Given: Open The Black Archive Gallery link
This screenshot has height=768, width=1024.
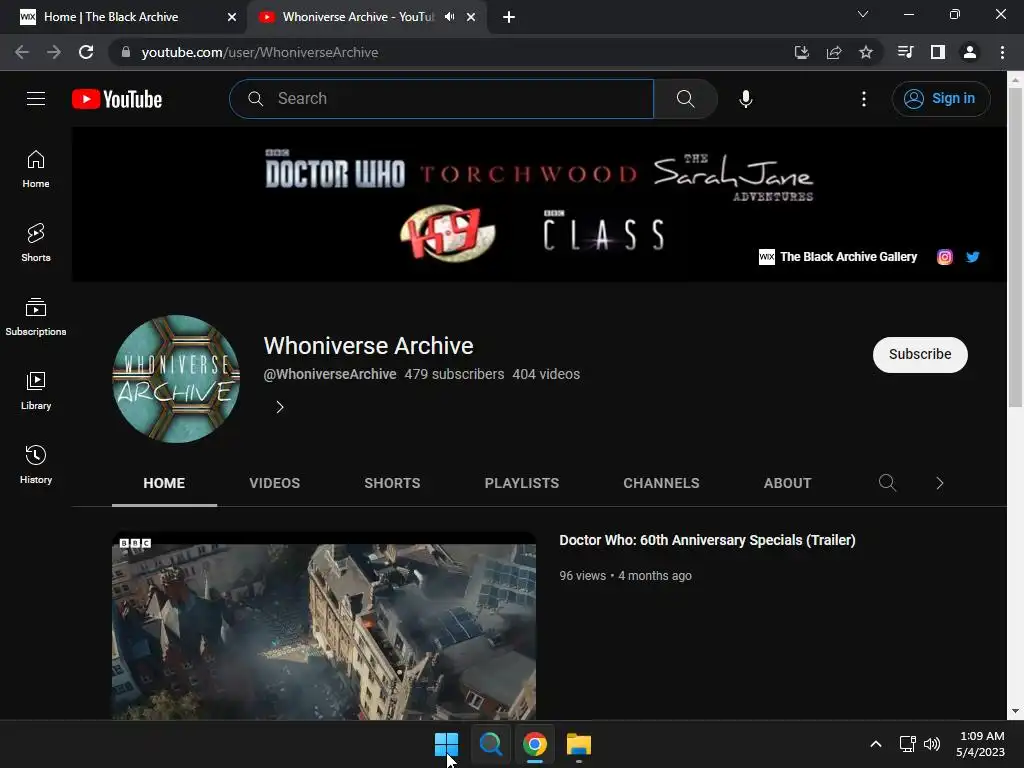Looking at the screenshot, I should [x=837, y=257].
